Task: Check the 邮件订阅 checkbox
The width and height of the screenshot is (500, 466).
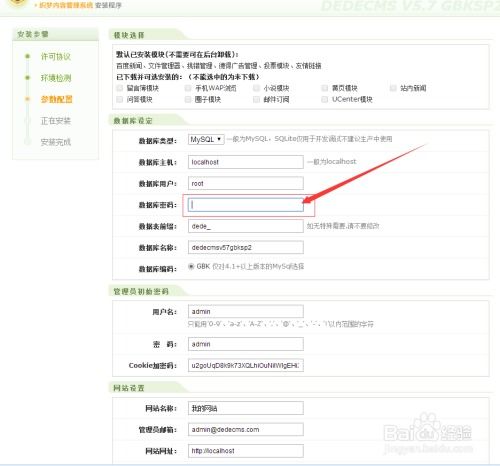Action: [x=256, y=99]
